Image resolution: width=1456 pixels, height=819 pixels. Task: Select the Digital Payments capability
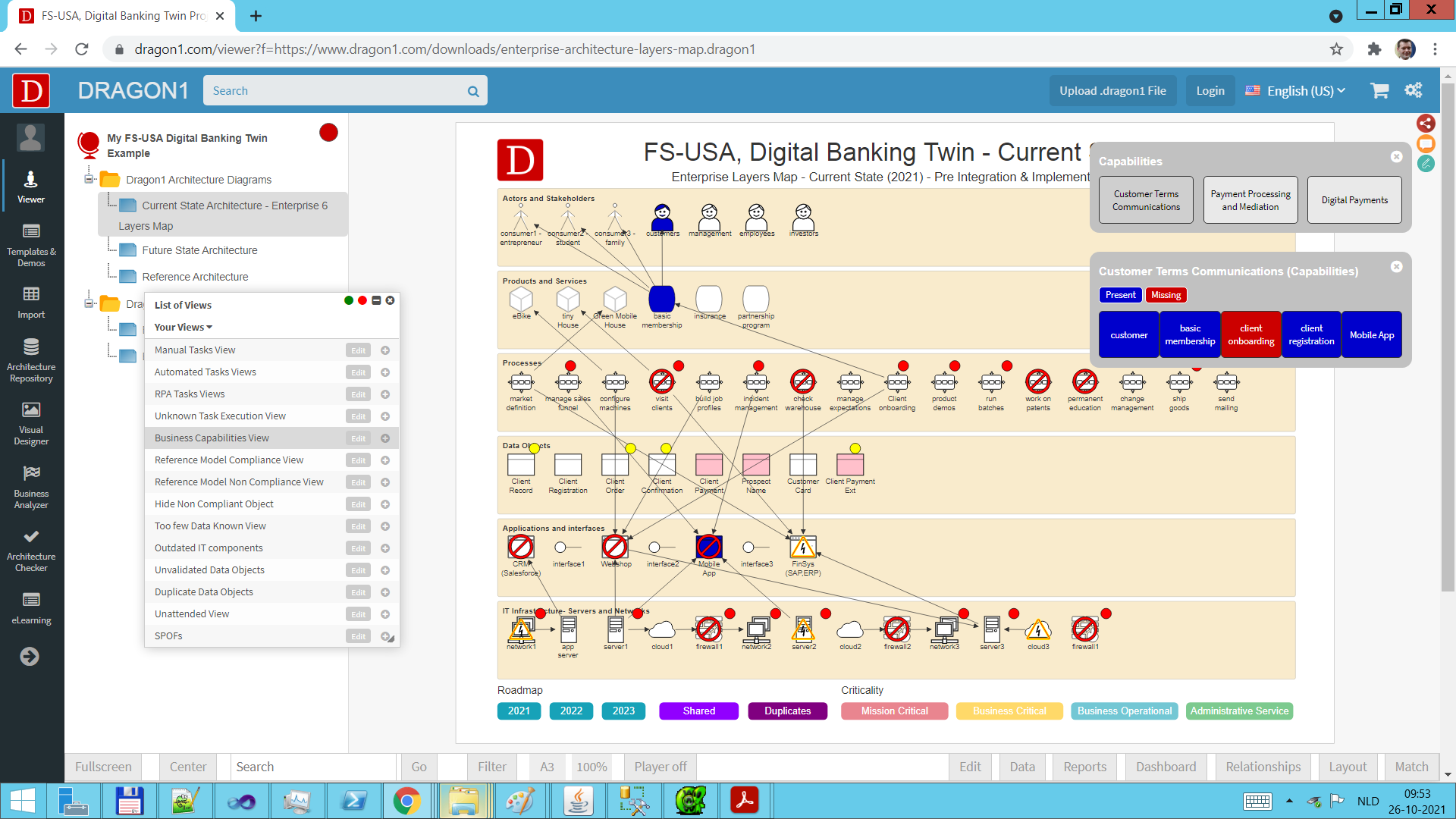(x=1354, y=200)
